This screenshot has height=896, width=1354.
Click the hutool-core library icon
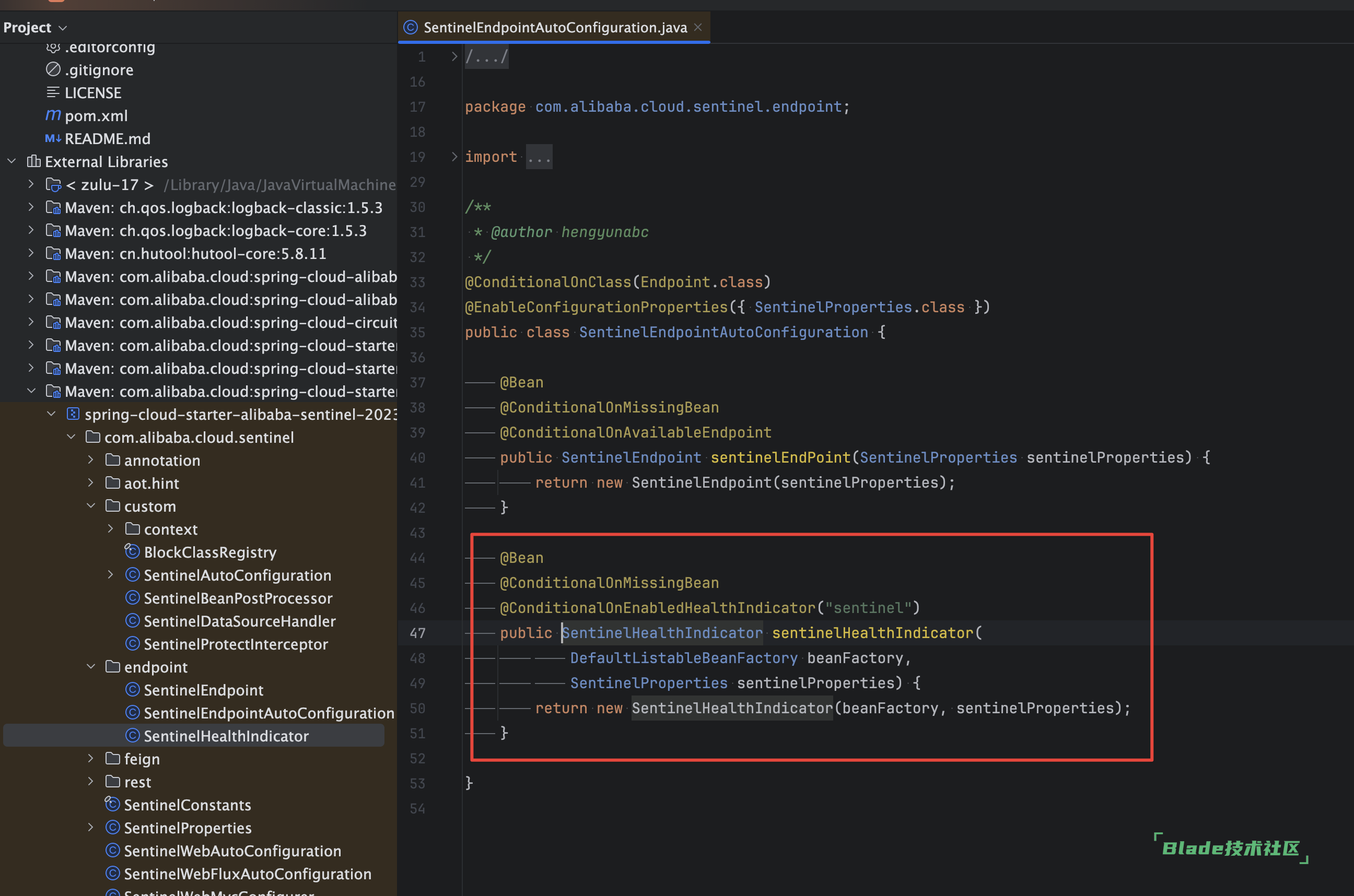[x=53, y=253]
